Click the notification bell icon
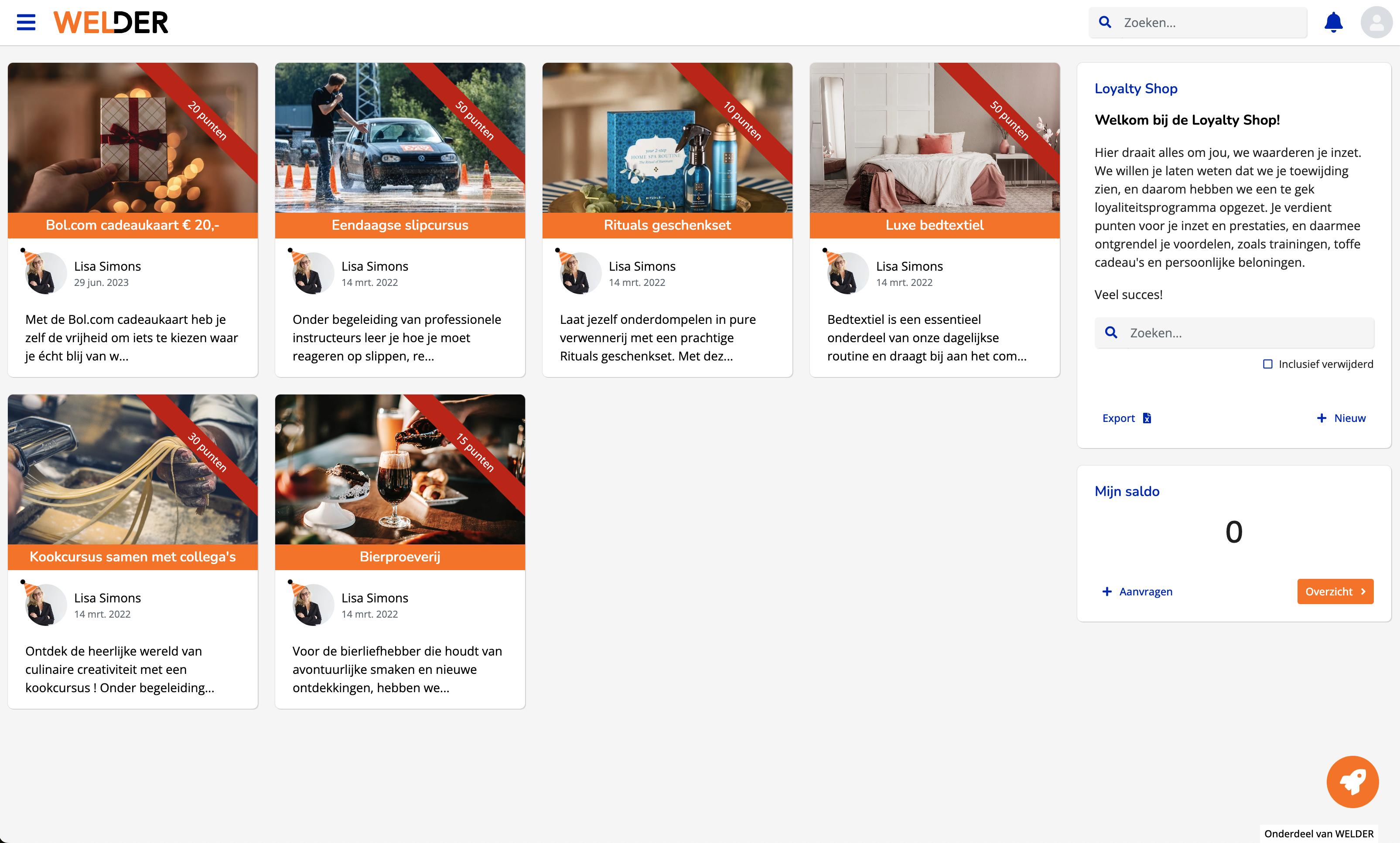Viewport: 1400px width, 843px height. point(1333,23)
